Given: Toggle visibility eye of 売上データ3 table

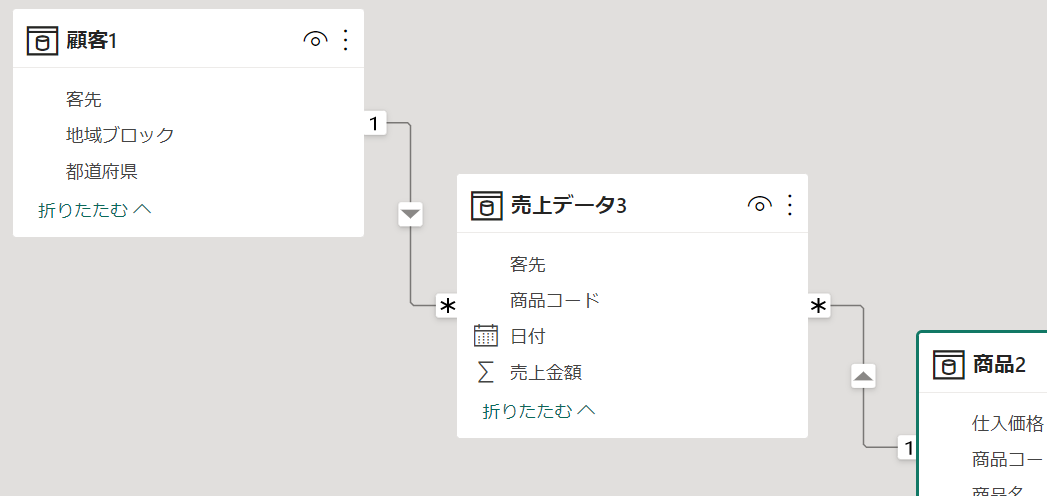Looking at the screenshot, I should point(759,206).
